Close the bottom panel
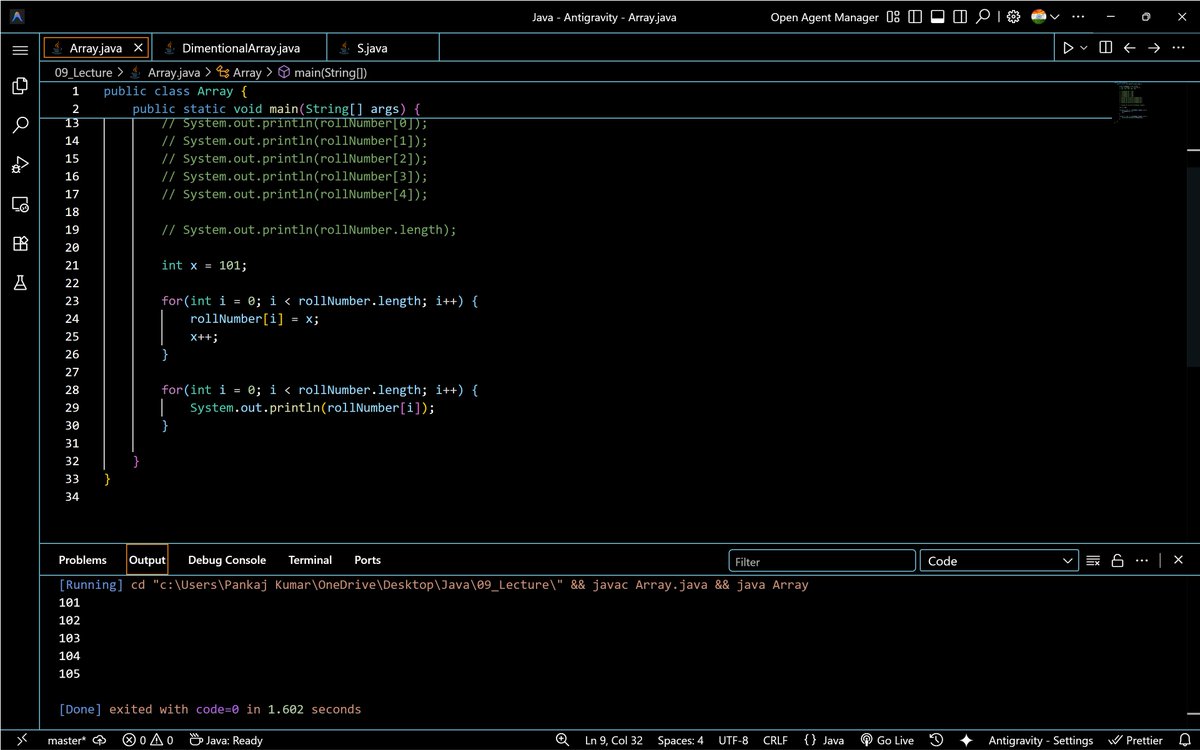This screenshot has width=1200, height=750. point(1178,561)
